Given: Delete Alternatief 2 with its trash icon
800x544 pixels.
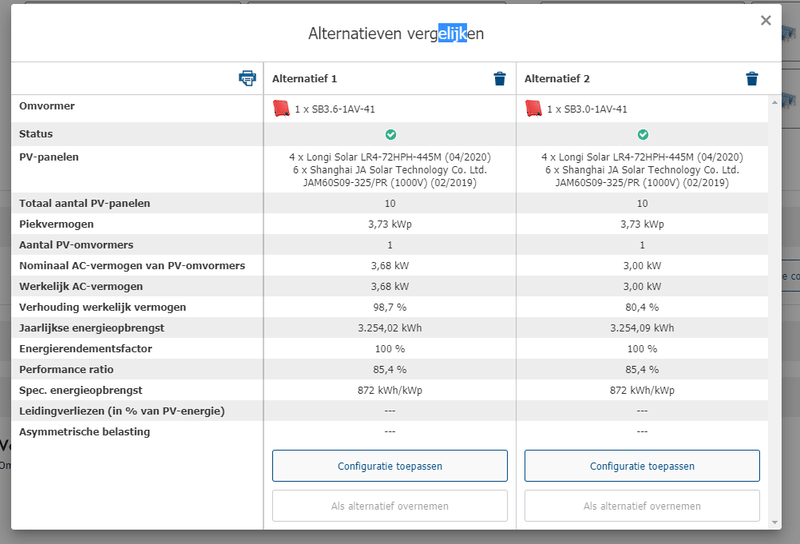Looking at the screenshot, I should (x=752, y=79).
